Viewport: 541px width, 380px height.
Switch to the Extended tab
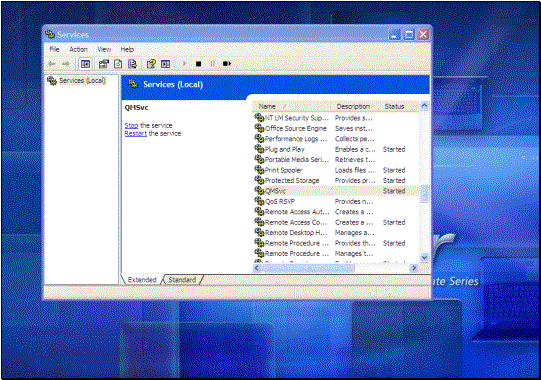(142, 280)
